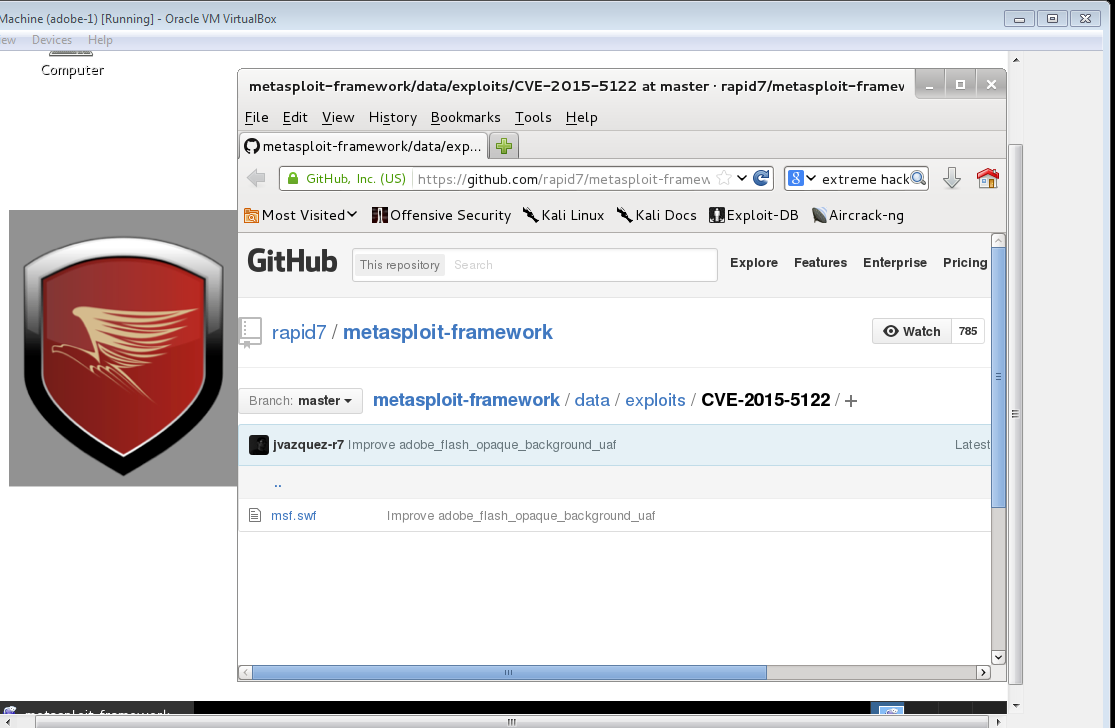Open the msf.swf file
The width and height of the screenshot is (1115, 728).
[x=294, y=515]
